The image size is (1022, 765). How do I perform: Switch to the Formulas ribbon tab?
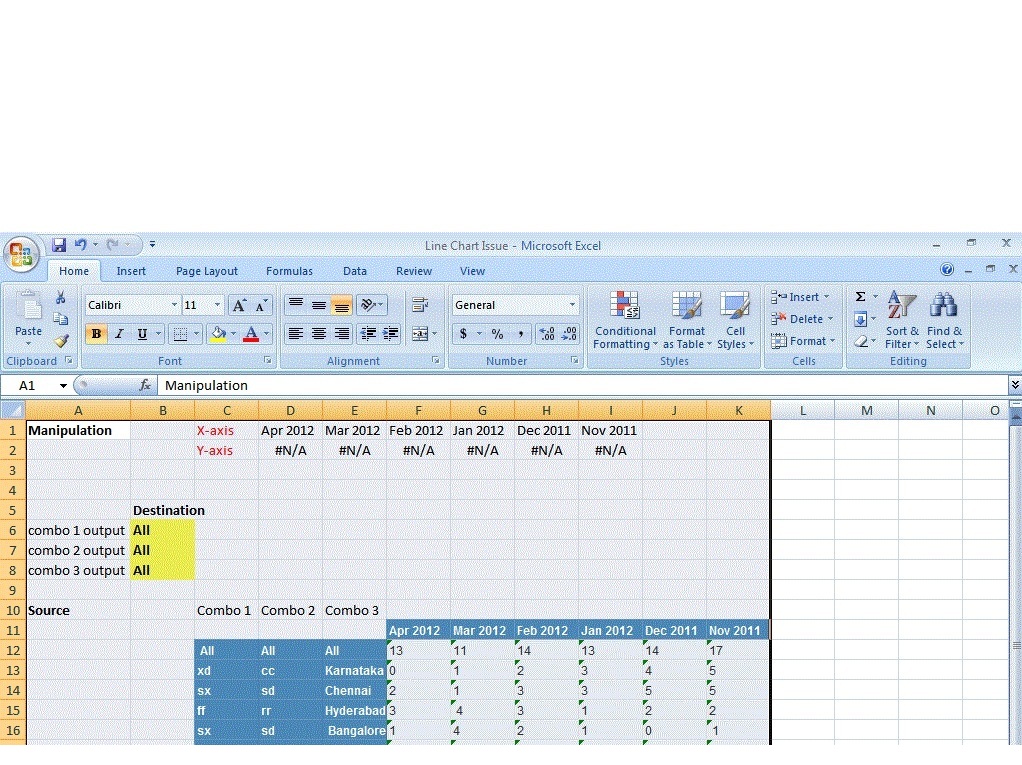point(289,271)
